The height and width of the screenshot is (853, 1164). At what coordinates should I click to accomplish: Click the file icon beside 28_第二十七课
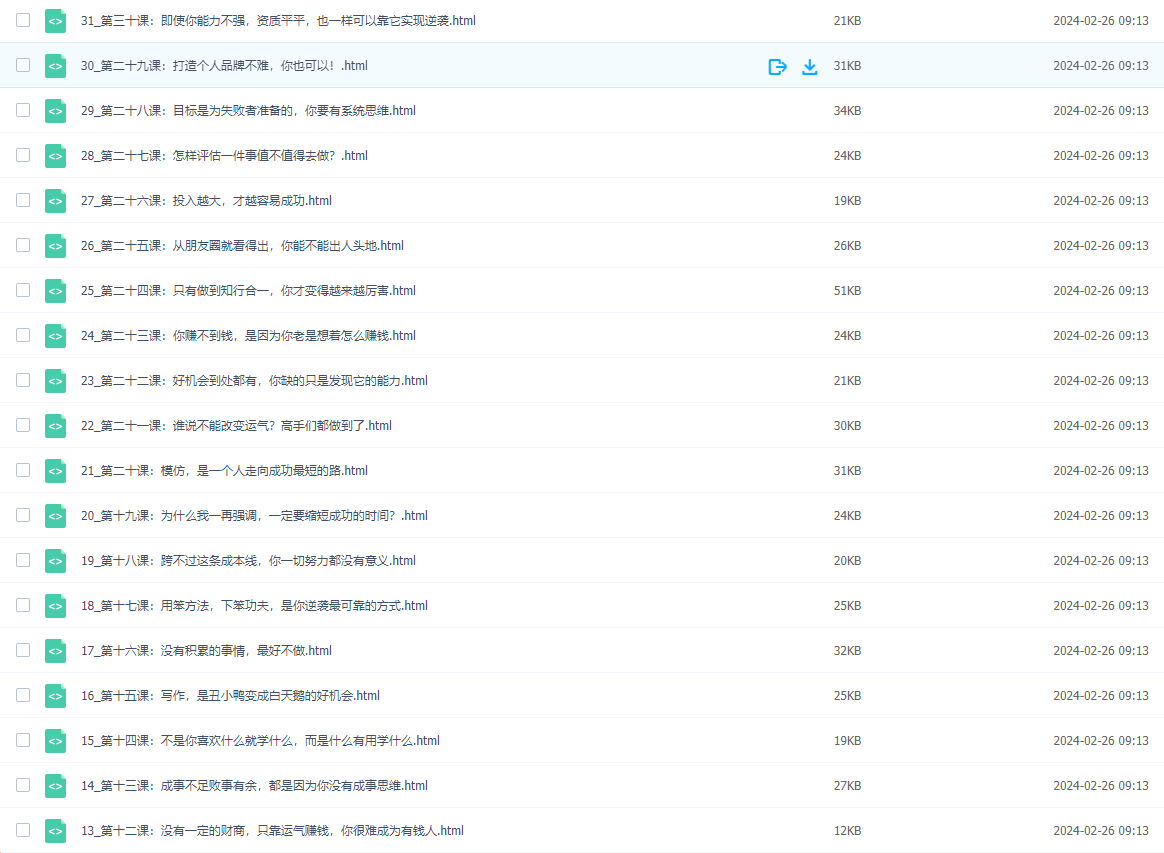pyautogui.click(x=55, y=156)
